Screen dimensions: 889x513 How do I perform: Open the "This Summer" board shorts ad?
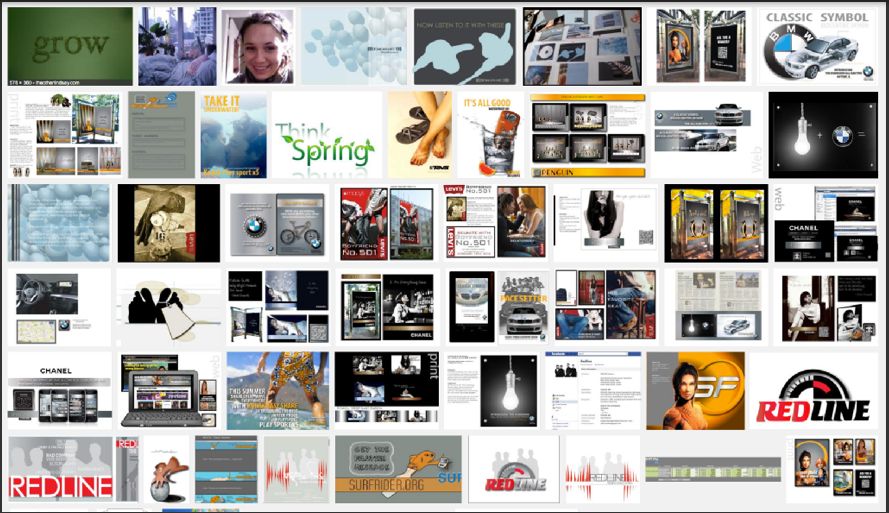pos(278,391)
